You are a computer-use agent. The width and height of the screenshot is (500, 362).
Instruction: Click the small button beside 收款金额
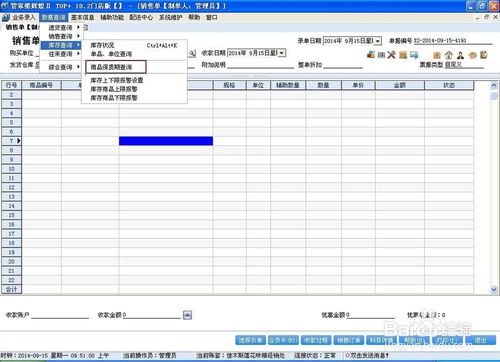[x=187, y=315]
